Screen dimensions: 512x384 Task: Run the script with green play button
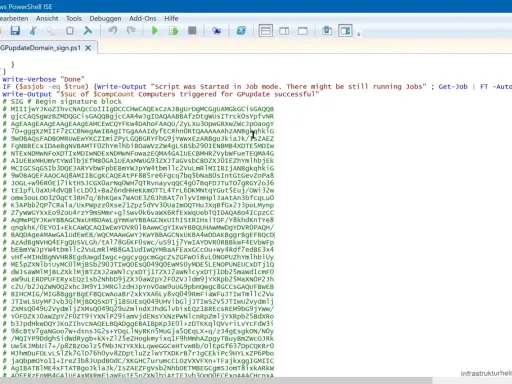(x=155, y=31)
